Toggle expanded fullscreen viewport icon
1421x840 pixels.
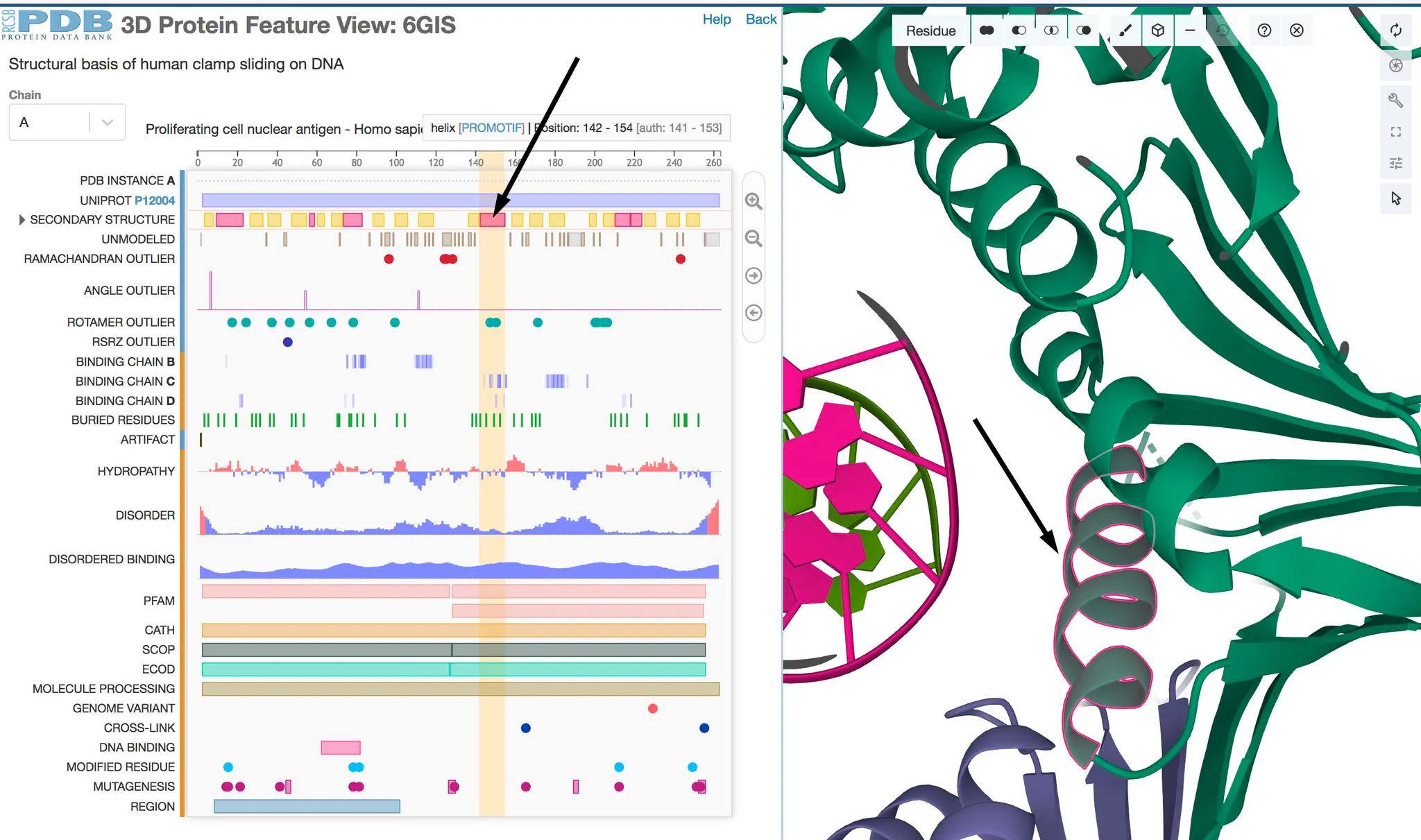(1396, 132)
